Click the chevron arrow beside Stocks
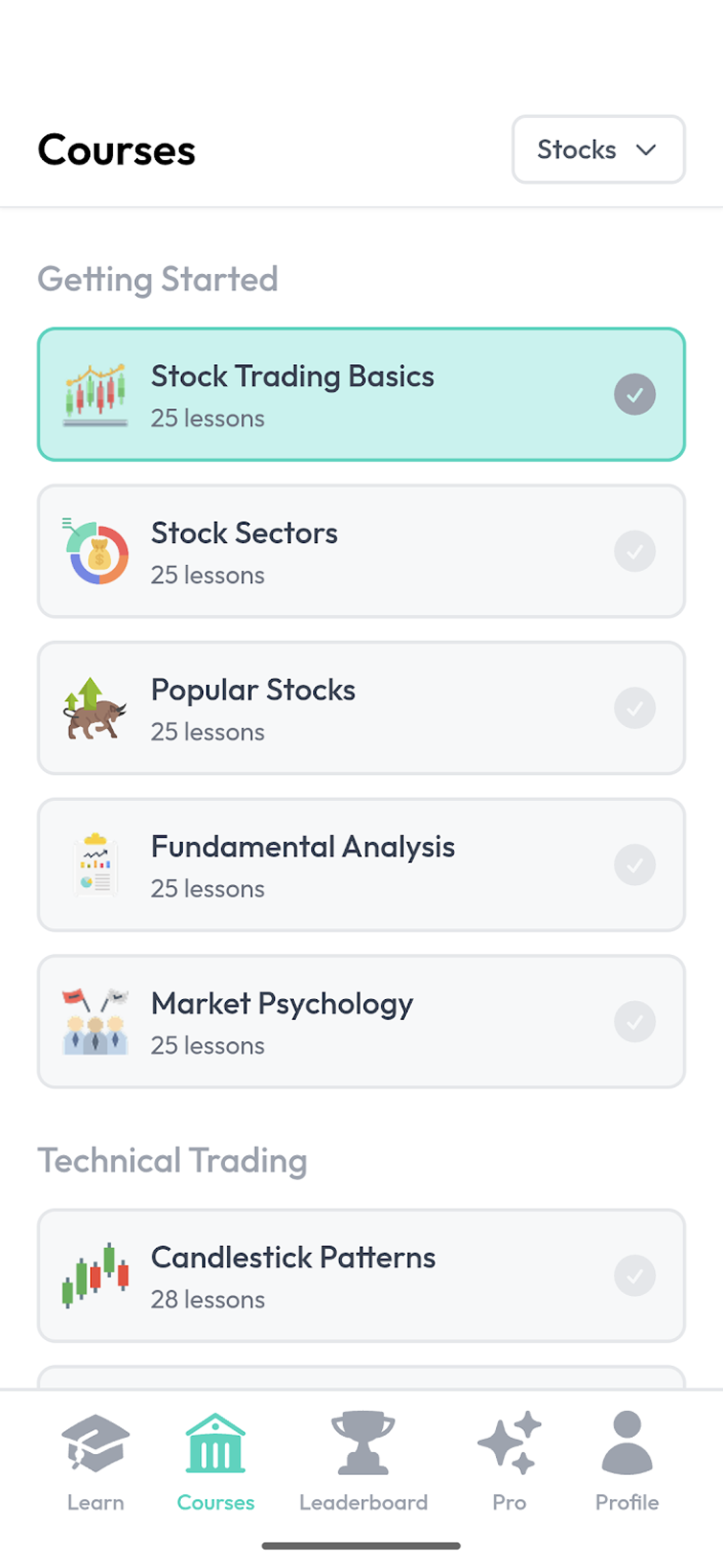This screenshot has width=723, height=1568. (x=646, y=150)
